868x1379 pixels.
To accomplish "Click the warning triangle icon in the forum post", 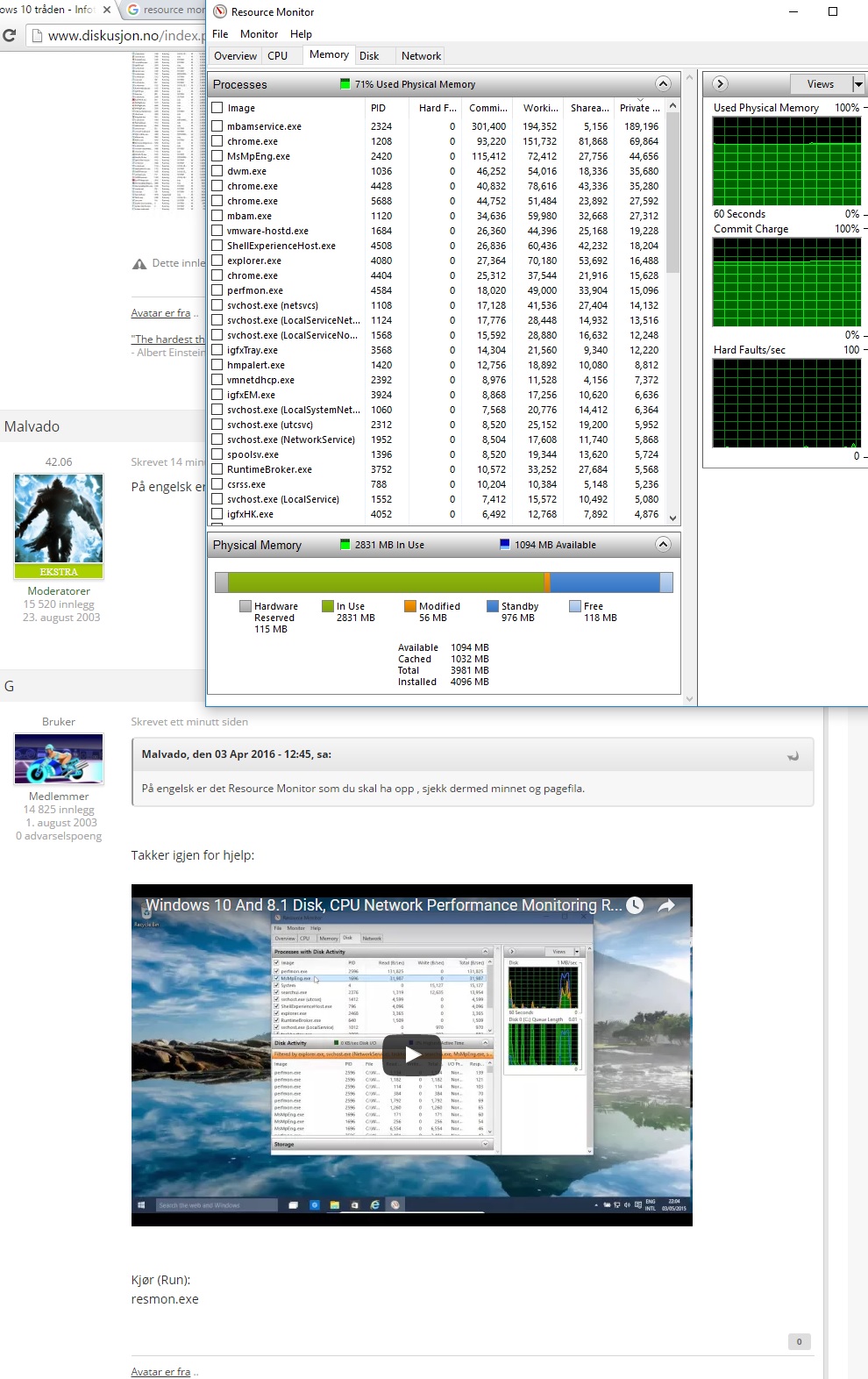I will tap(139, 263).
